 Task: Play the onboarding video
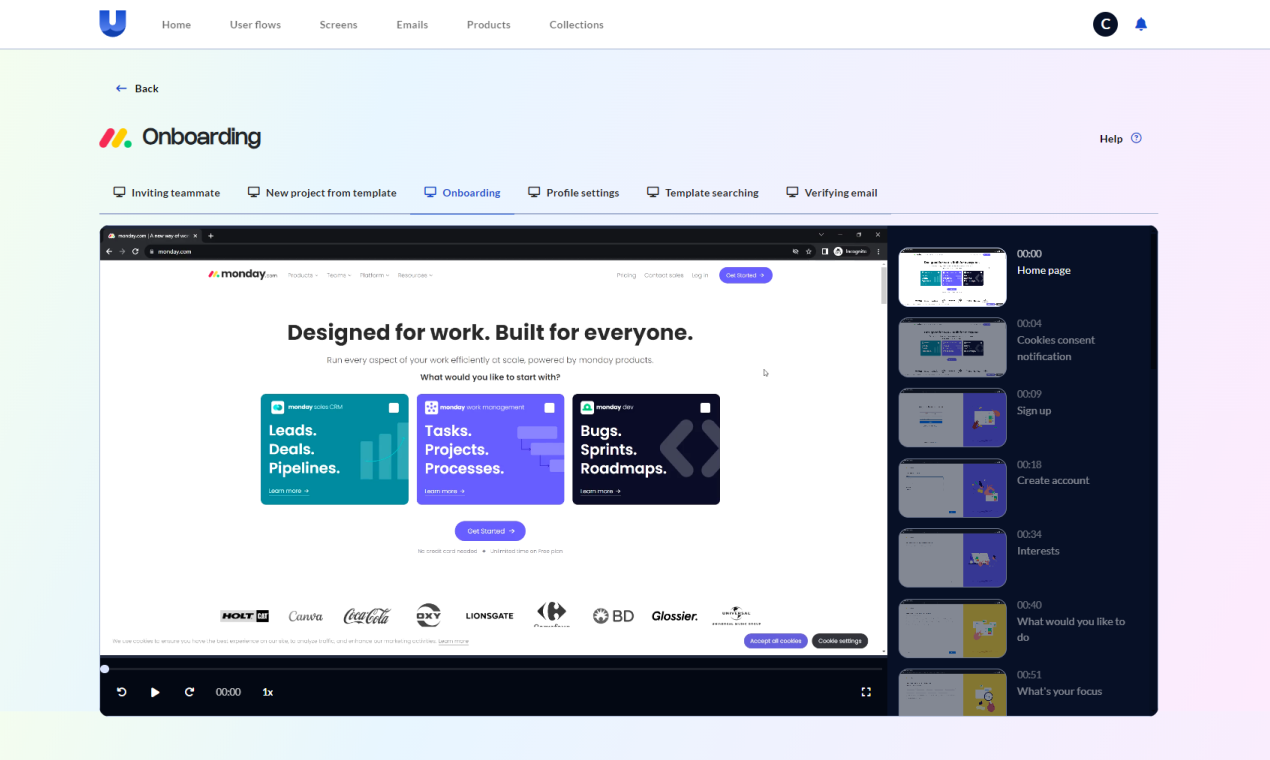pyautogui.click(x=155, y=692)
